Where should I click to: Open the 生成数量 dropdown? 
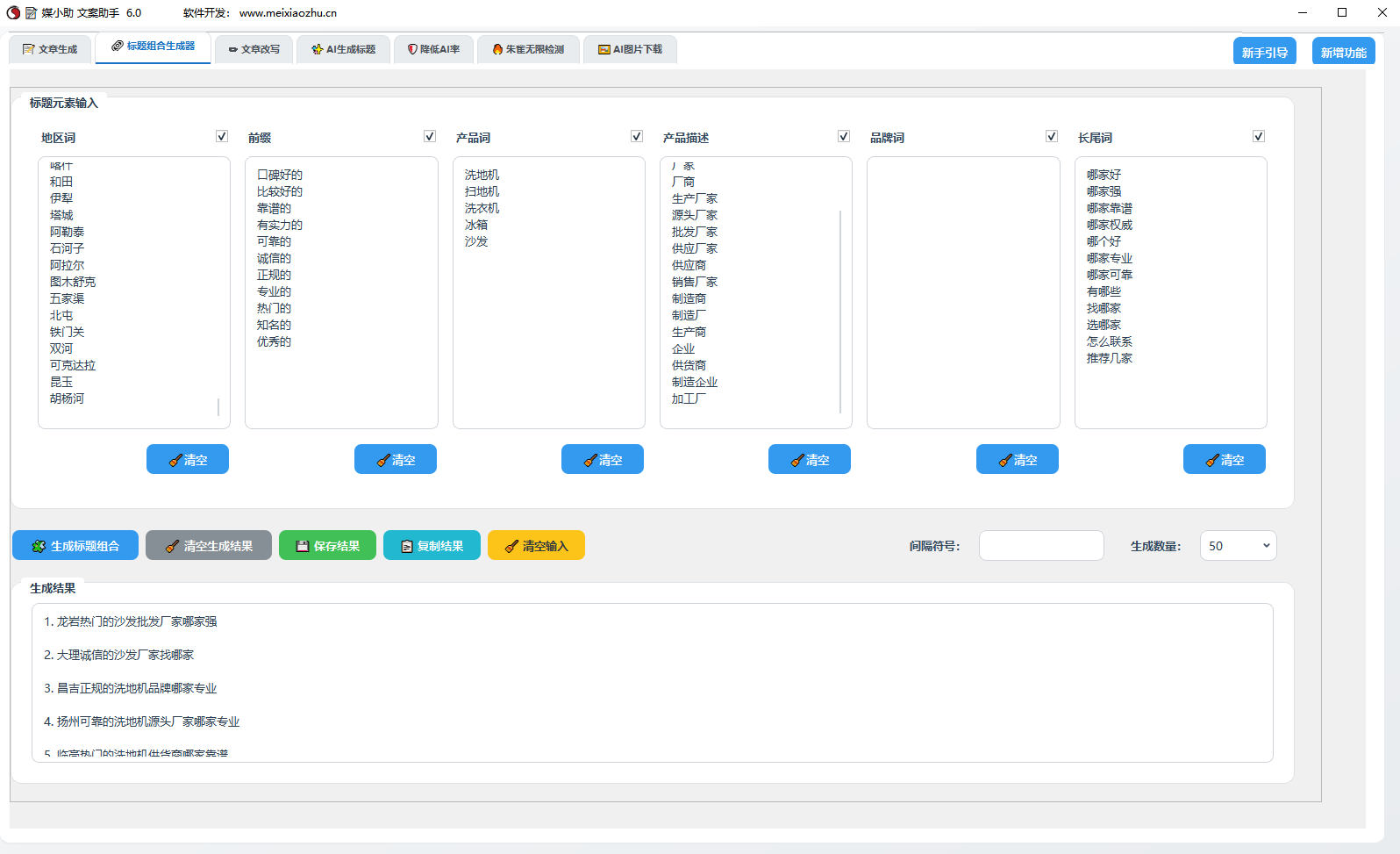pos(1238,546)
